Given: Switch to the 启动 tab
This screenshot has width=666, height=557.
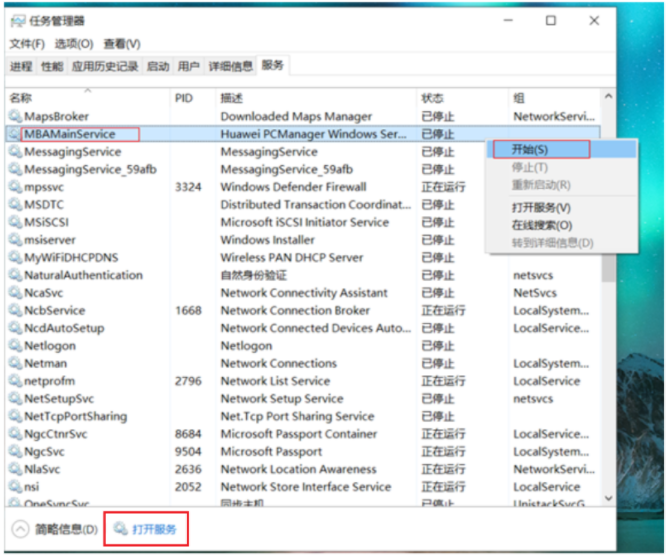Looking at the screenshot, I should 157,66.
